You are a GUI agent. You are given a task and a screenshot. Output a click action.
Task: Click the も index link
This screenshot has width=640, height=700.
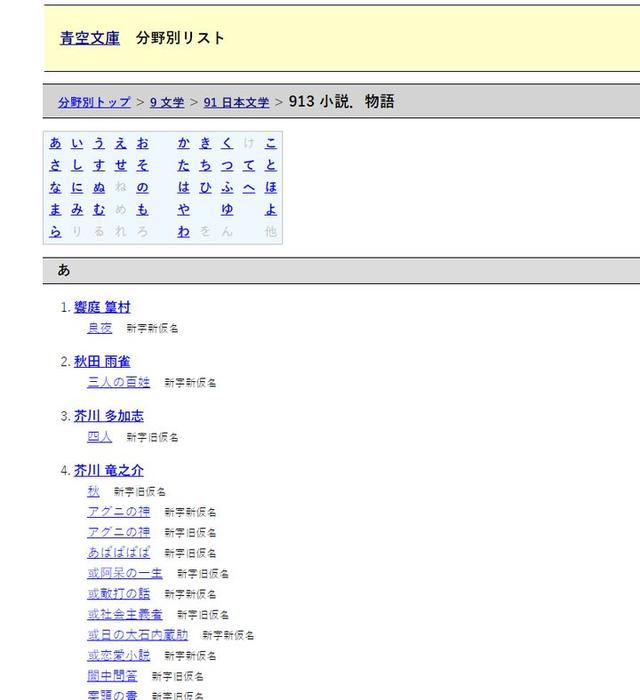tap(142, 209)
